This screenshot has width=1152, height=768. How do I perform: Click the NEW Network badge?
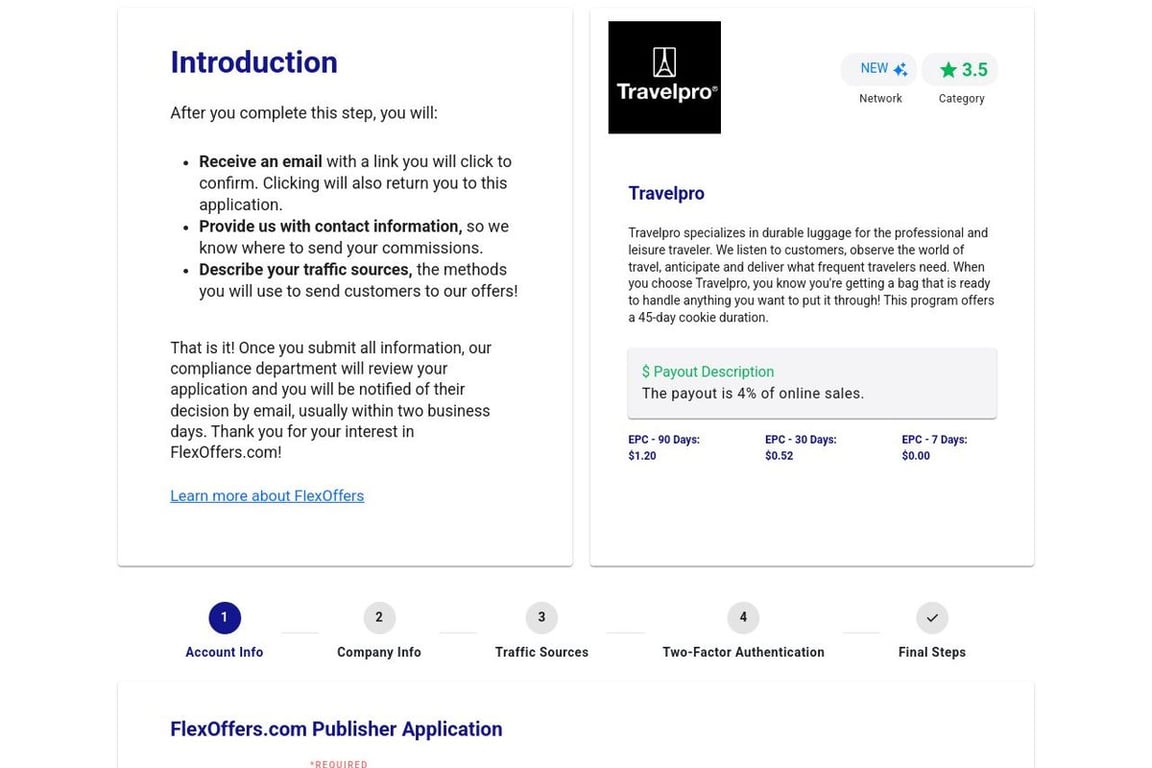(x=879, y=69)
